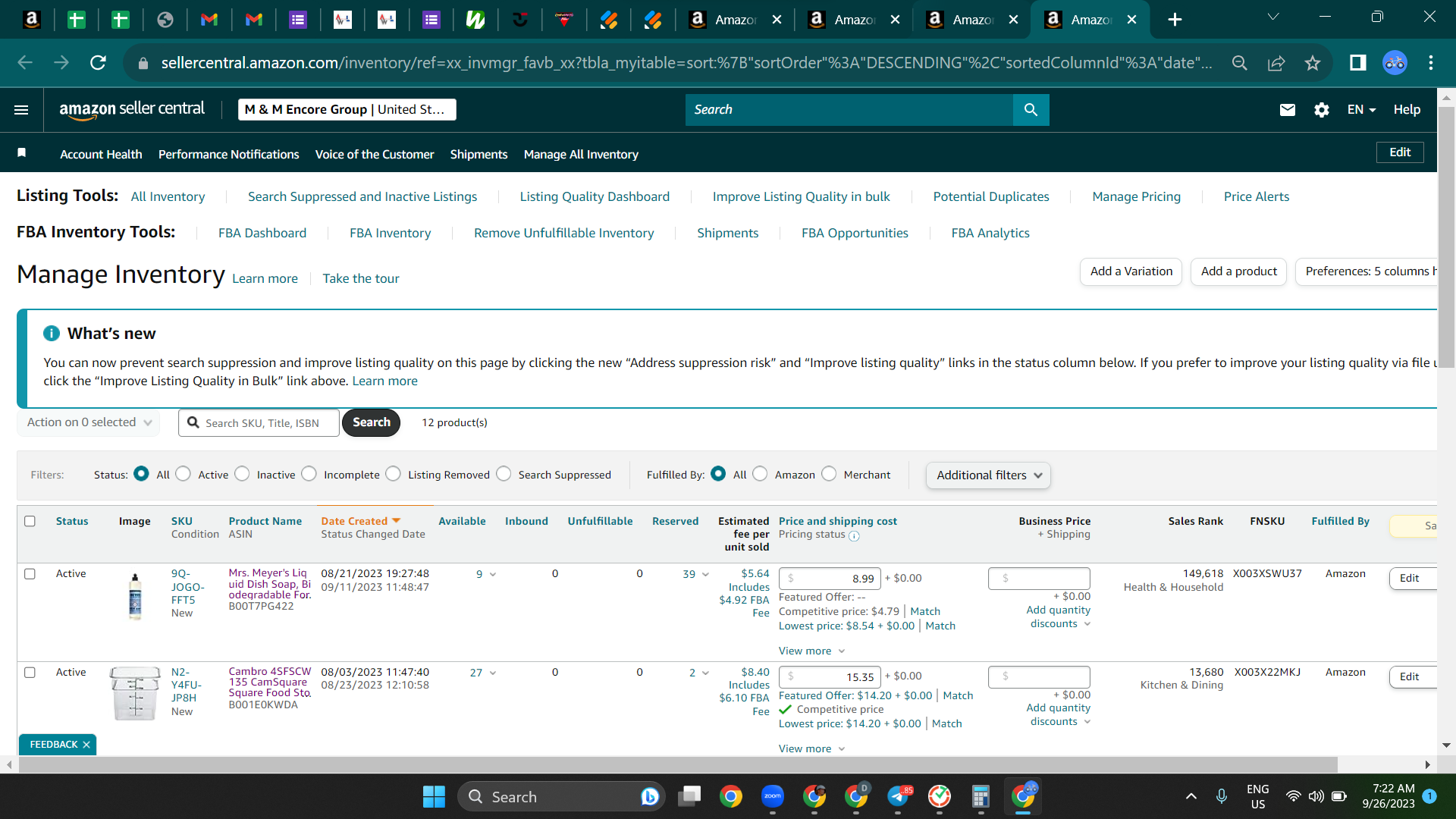The width and height of the screenshot is (1456, 819).
Task: Click the Bing icon in taskbar search
Action: [650, 796]
